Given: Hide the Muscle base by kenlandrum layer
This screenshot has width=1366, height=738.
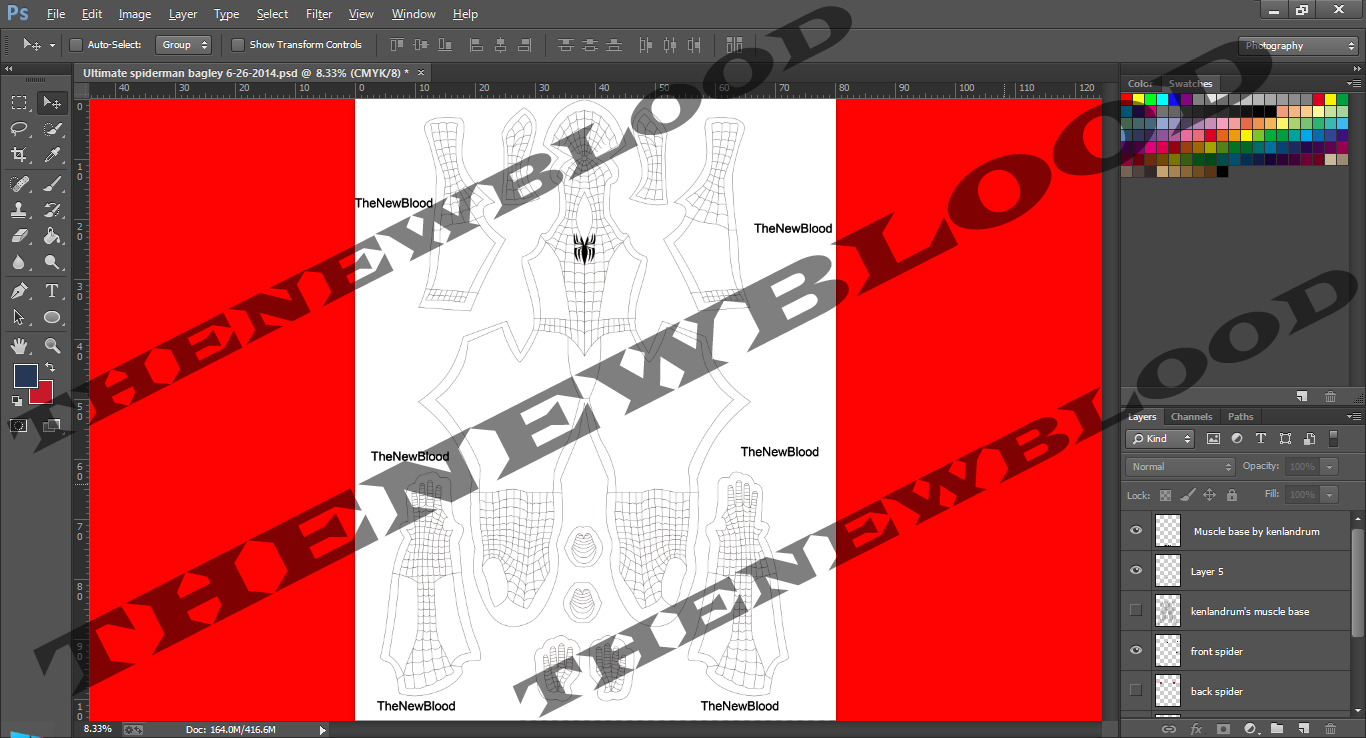Looking at the screenshot, I should point(1135,531).
